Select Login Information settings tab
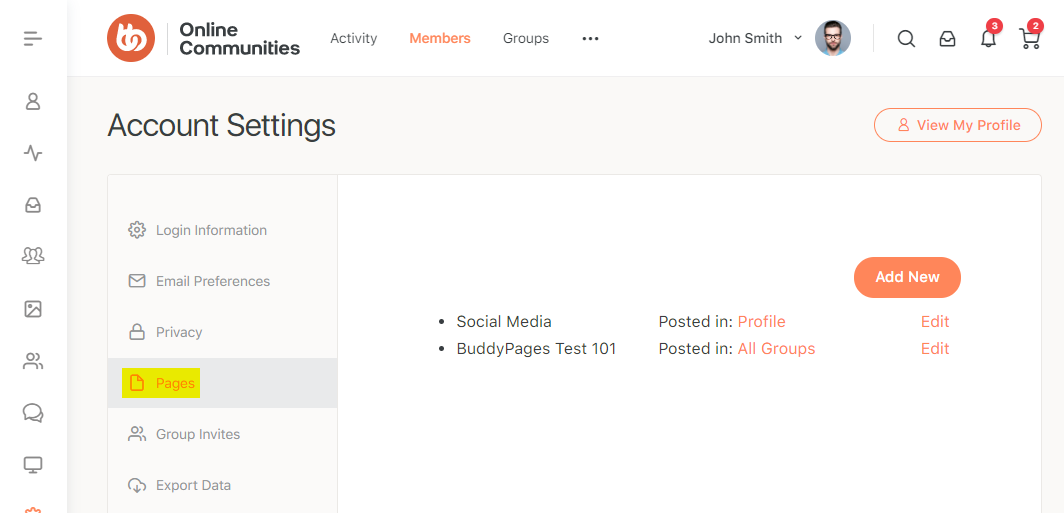The height and width of the screenshot is (513, 1064). [211, 230]
